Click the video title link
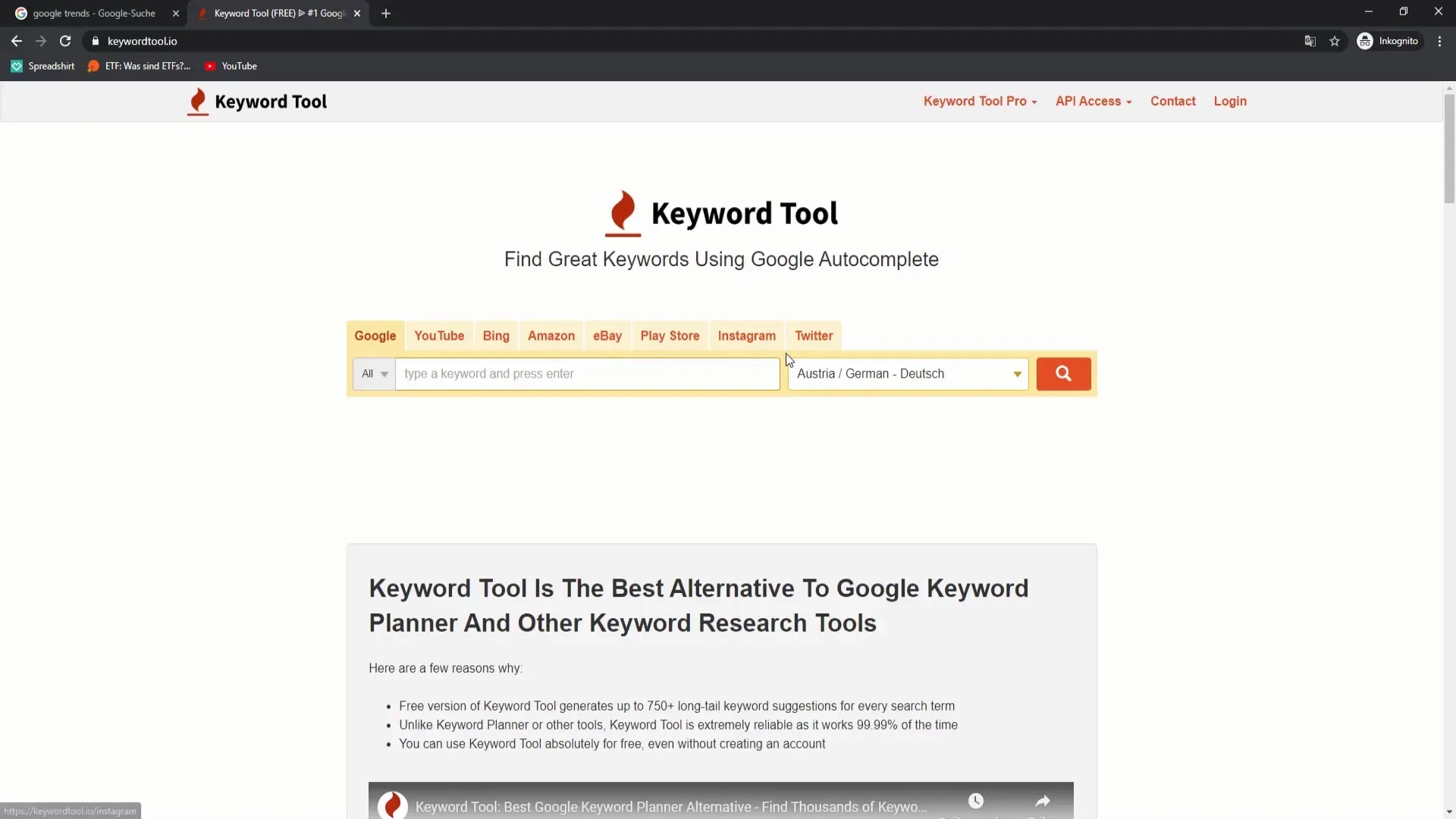 pos(671,807)
